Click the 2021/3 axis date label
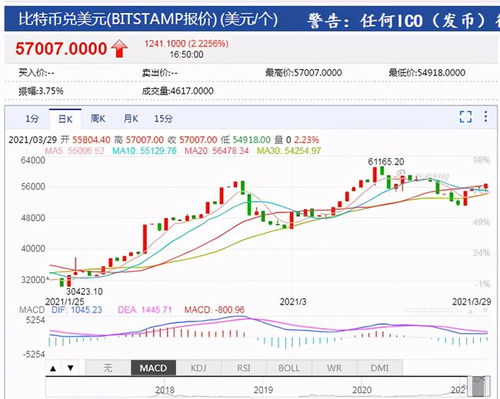 click(x=293, y=302)
